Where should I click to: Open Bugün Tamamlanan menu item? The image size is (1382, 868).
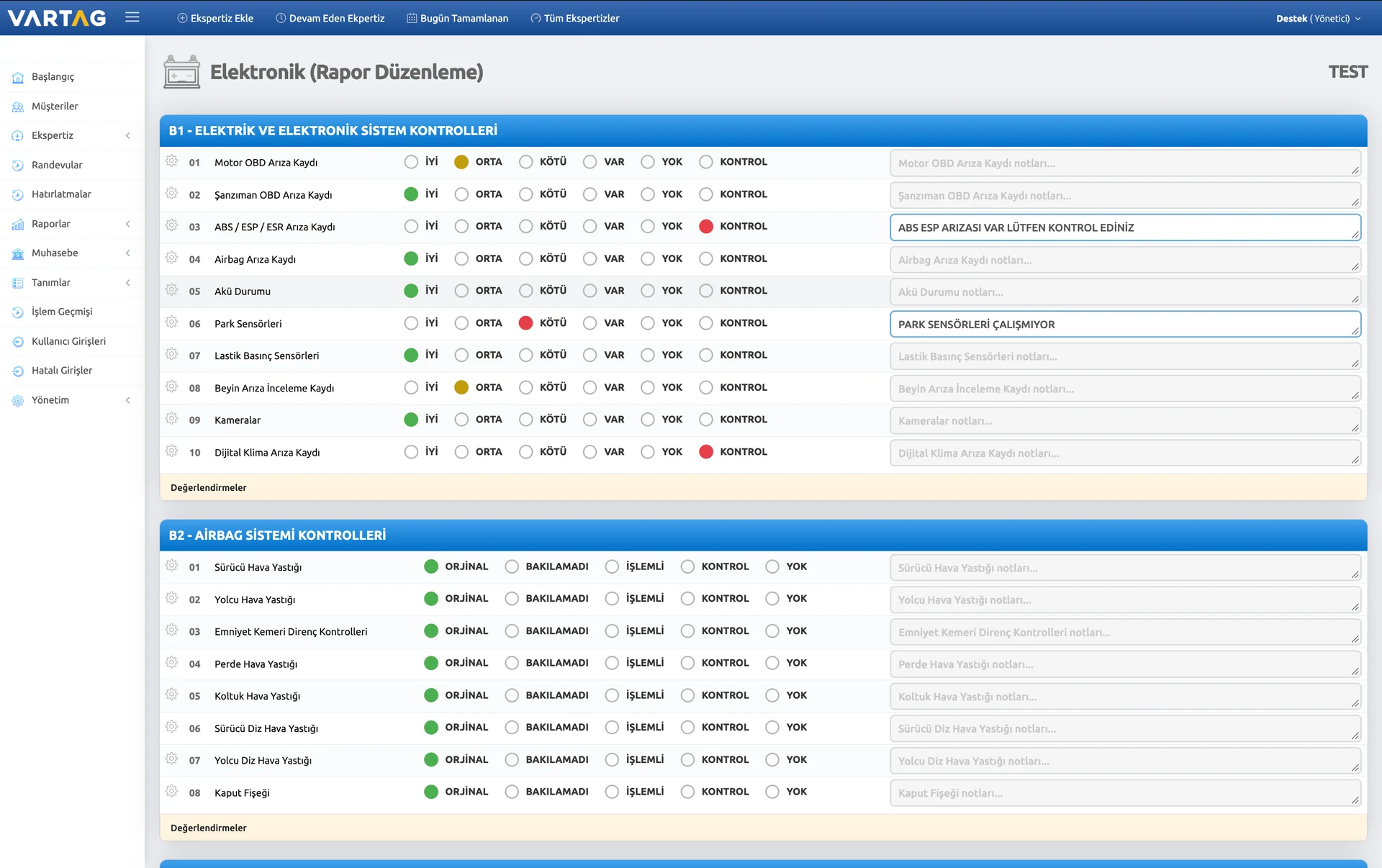click(x=458, y=19)
